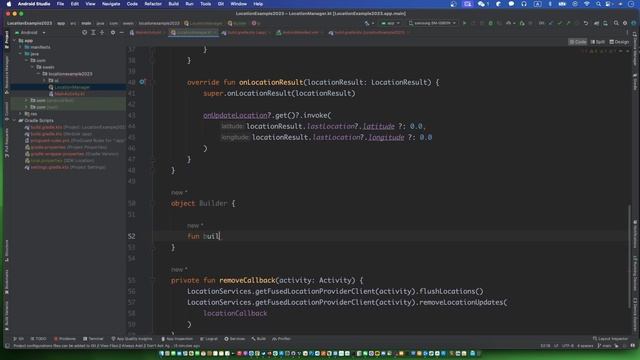Expand the manifests folder

click(20, 47)
